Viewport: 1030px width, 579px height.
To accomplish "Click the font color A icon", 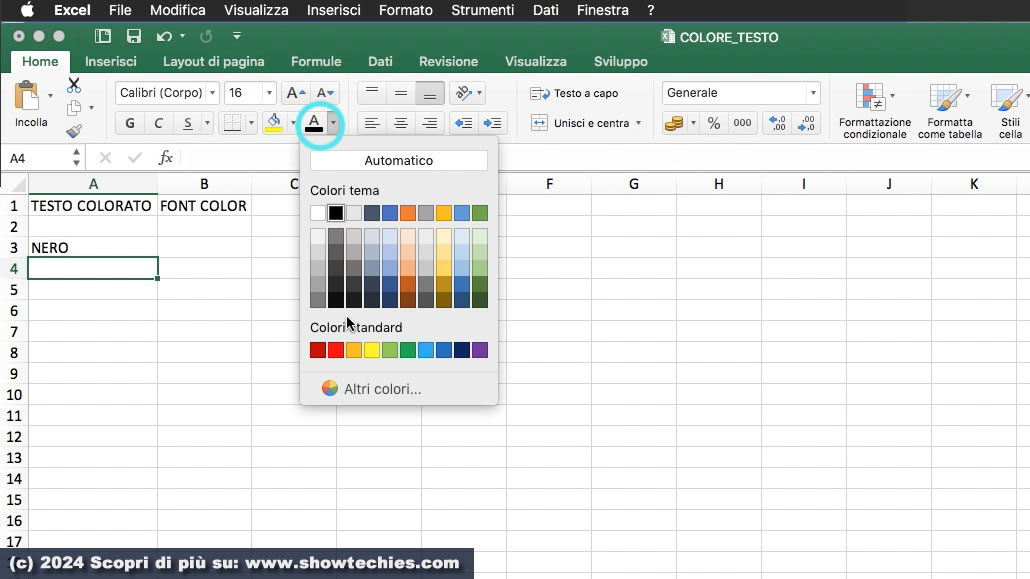I will [314, 123].
